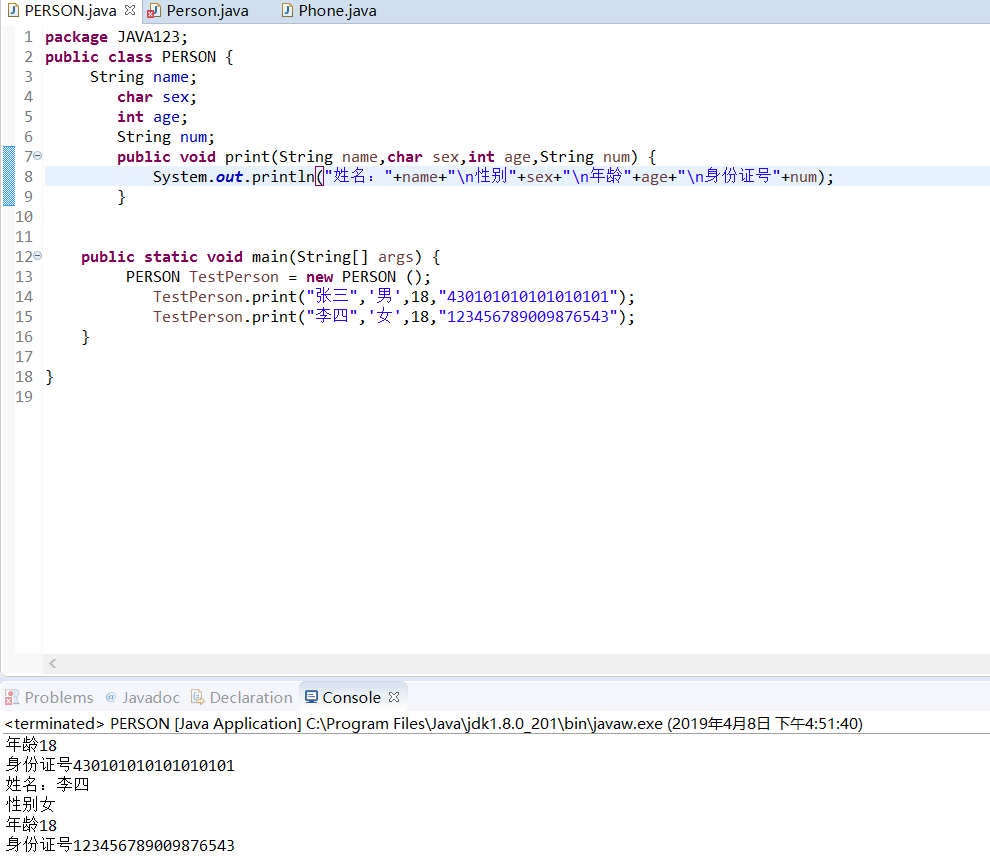Click console output '性别女'
The width and height of the screenshot is (990, 860).
coord(30,804)
